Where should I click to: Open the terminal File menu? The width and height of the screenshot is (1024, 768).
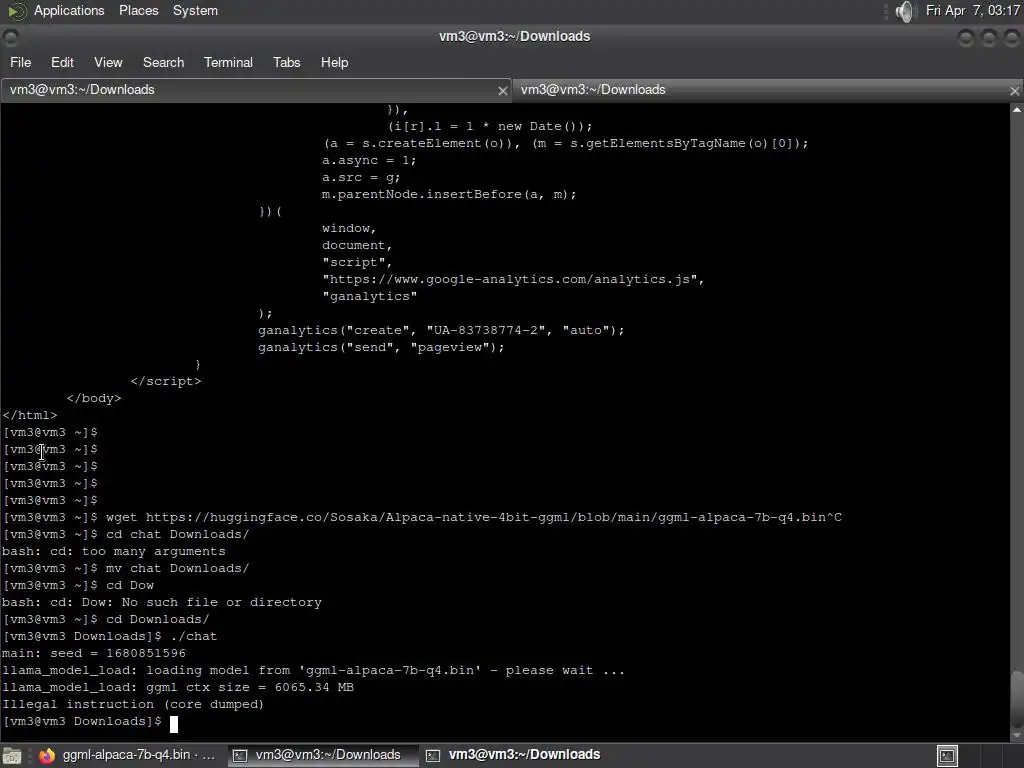point(20,62)
